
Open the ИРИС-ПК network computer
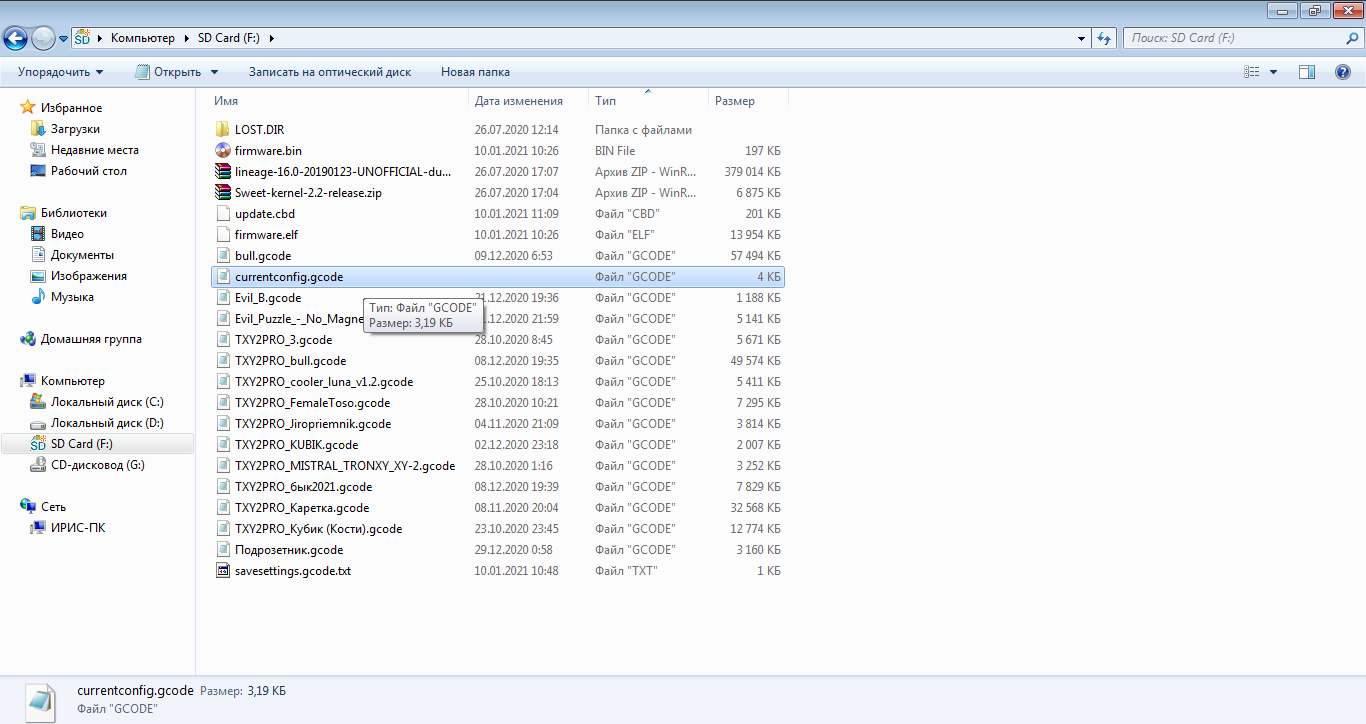point(78,528)
